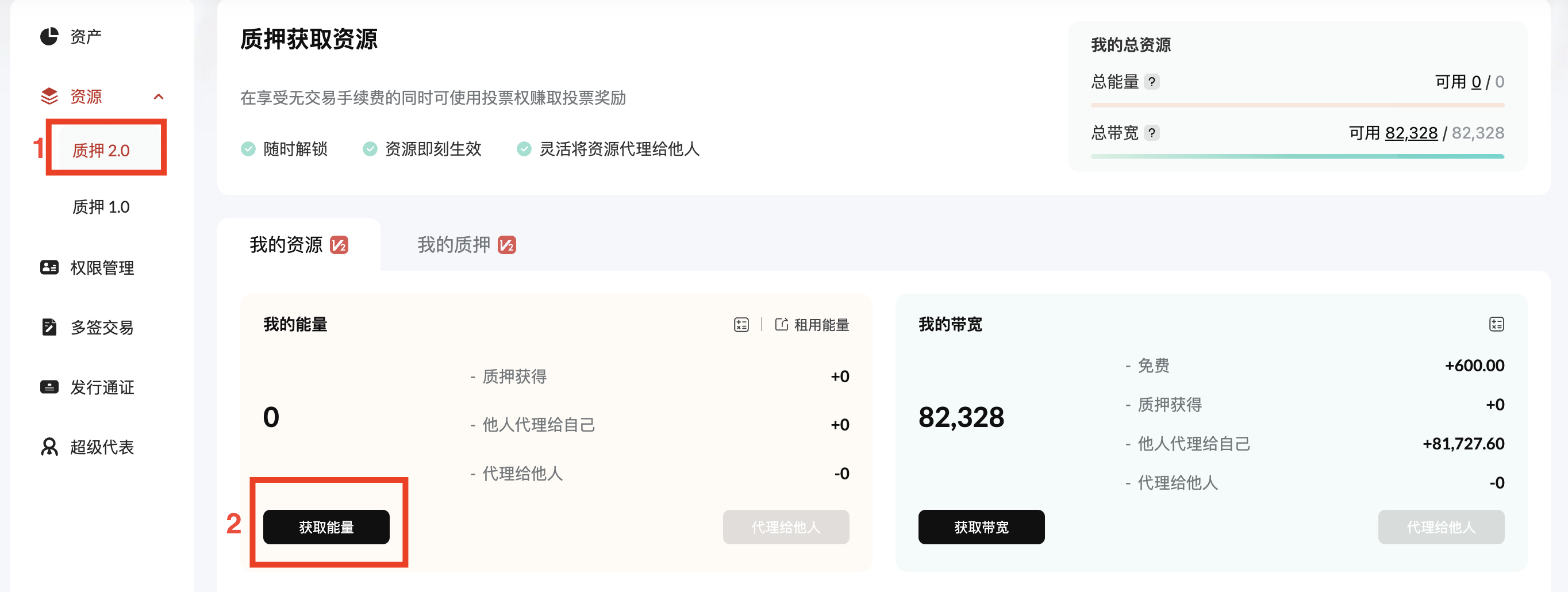
Task: Click the question mark beside 总能量
Action: (1154, 82)
